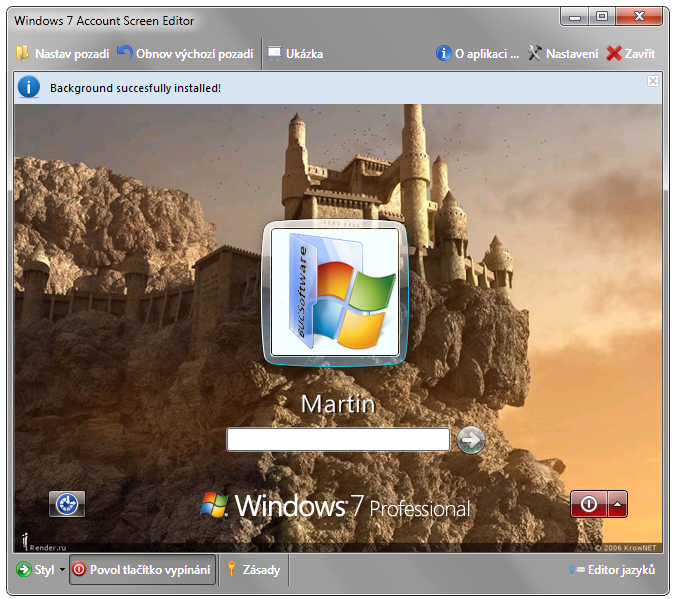Click the Martin username text
This screenshot has height=599, width=674.
(x=338, y=404)
